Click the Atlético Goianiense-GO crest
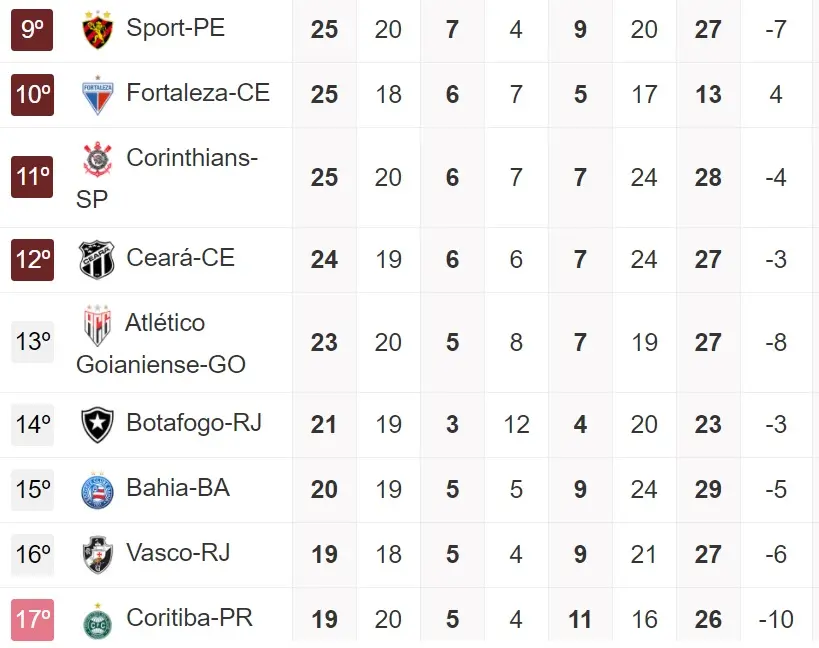This screenshot has height=648, width=819. tap(97, 326)
